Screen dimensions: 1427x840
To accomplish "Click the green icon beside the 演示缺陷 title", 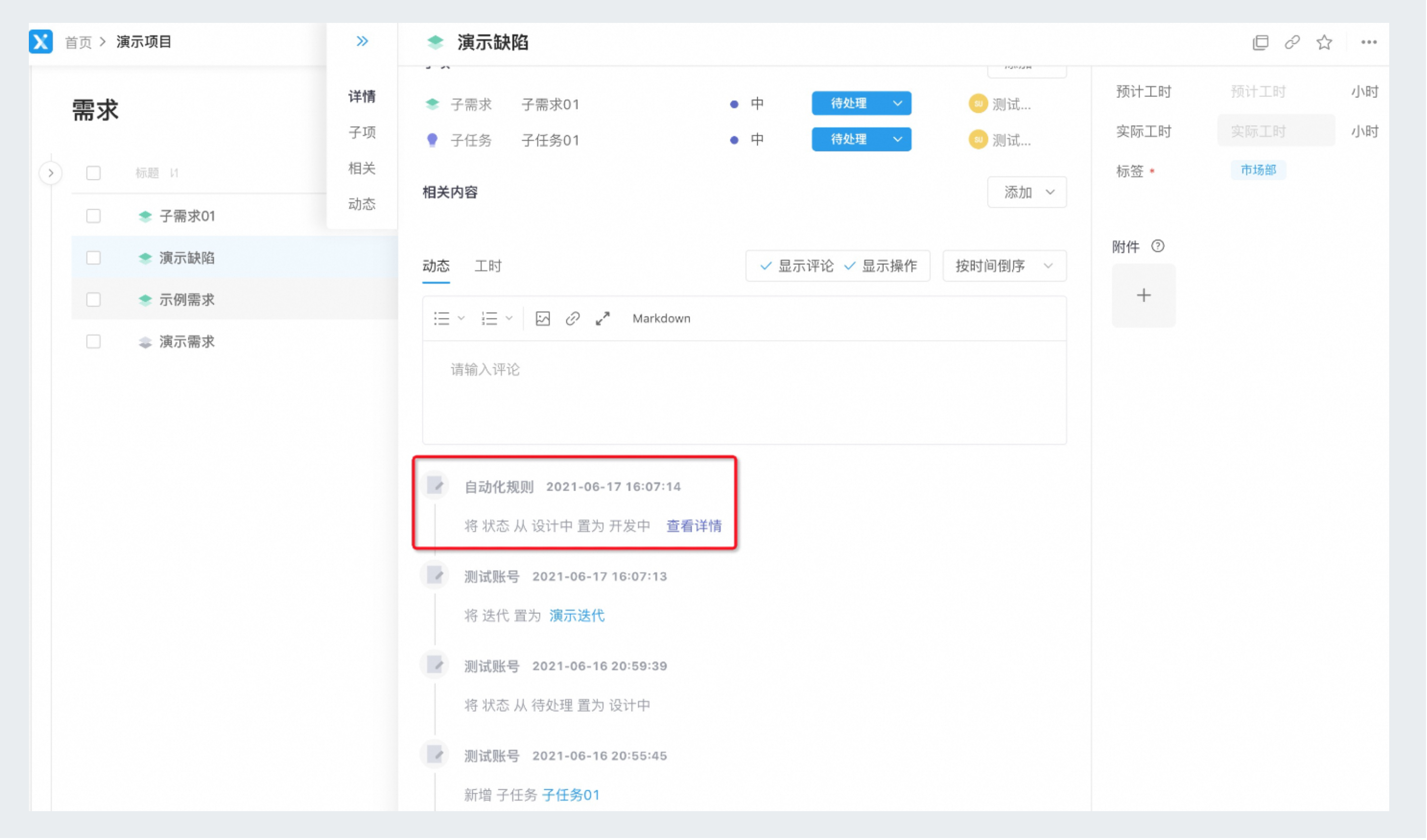I will pos(436,42).
